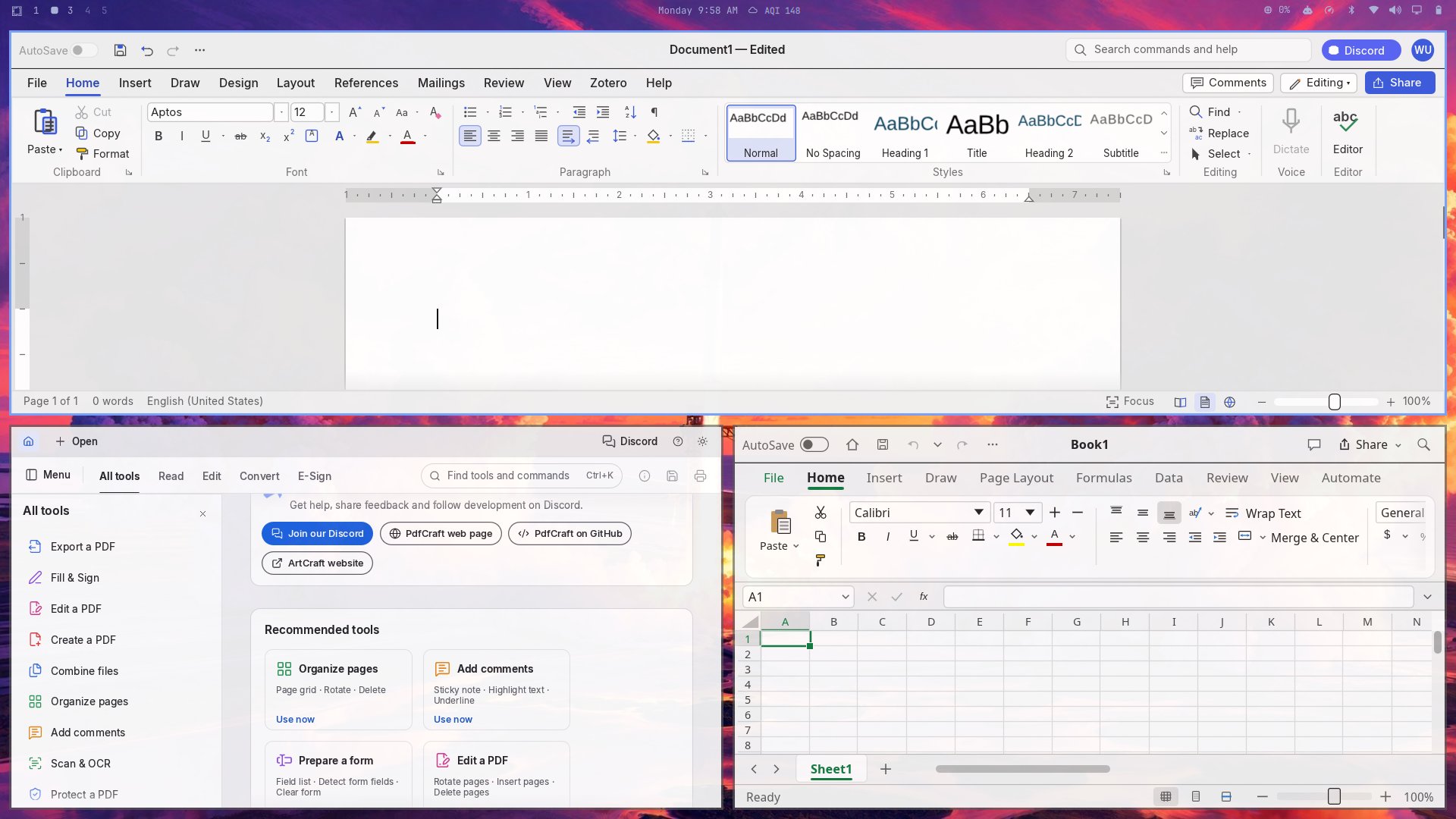1456x819 pixels.
Task: Expand the Excel Name Box dropdown
Action: click(846, 597)
